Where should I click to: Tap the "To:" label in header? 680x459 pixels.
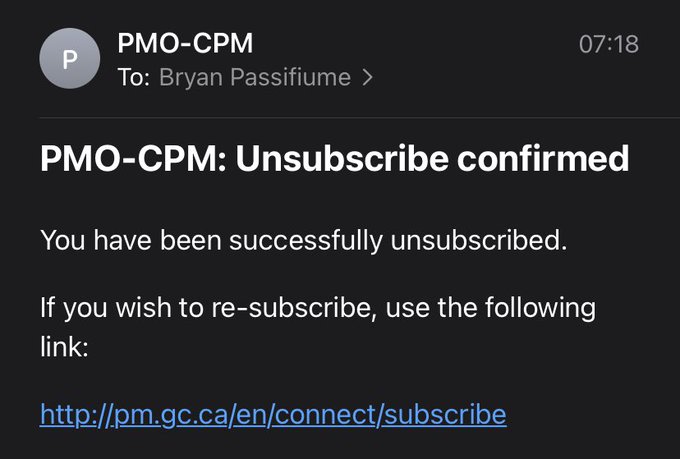tap(134, 78)
